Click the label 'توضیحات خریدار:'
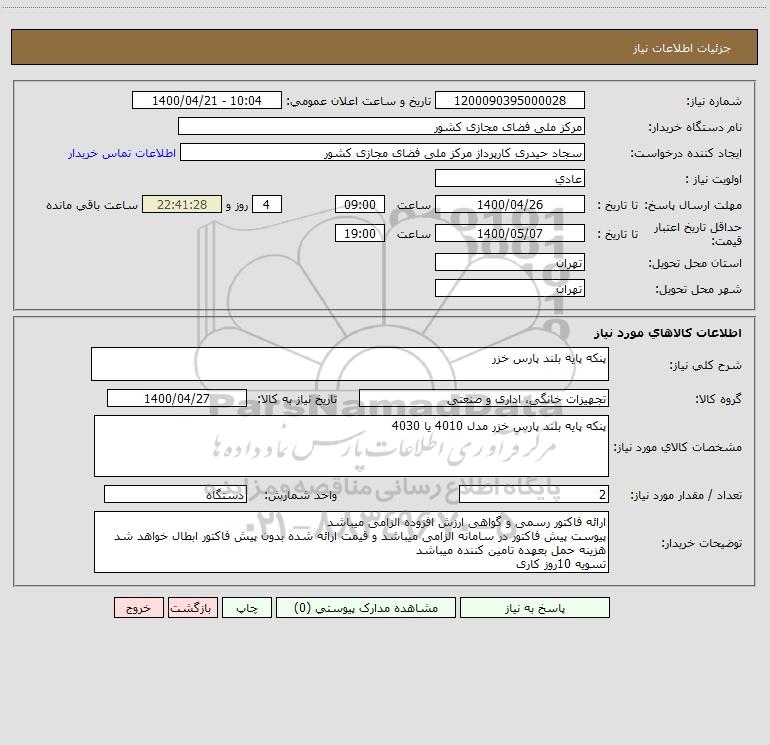The image size is (770, 745). pyautogui.click(x=702, y=543)
